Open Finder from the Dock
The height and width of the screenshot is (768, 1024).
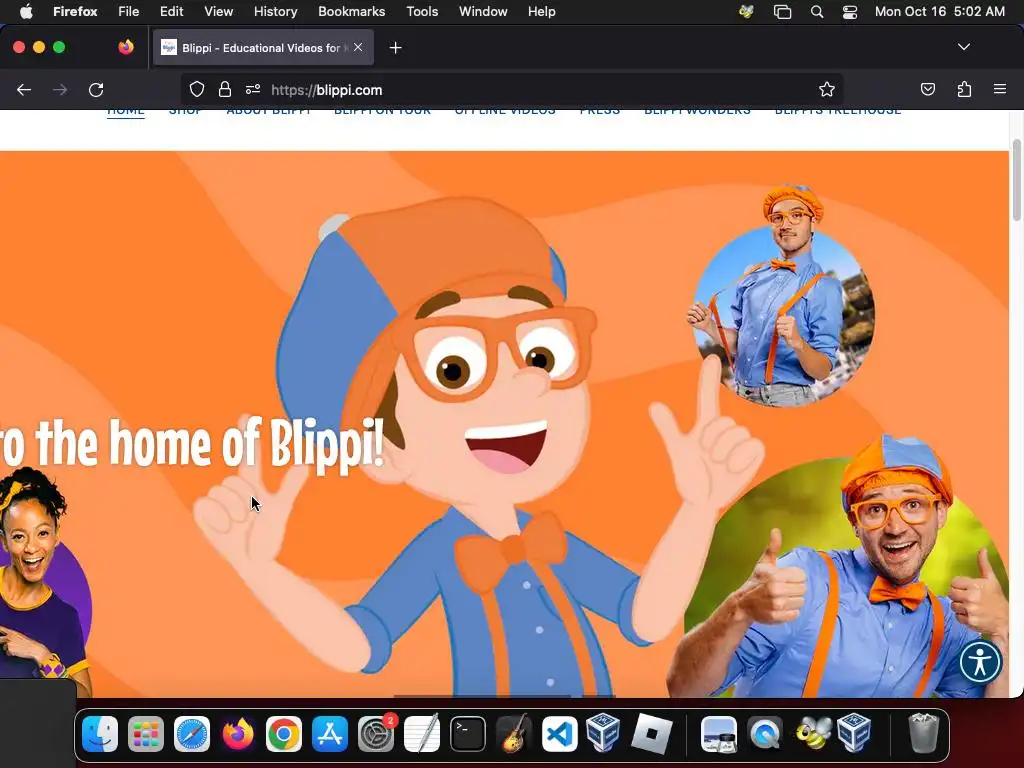[100, 734]
